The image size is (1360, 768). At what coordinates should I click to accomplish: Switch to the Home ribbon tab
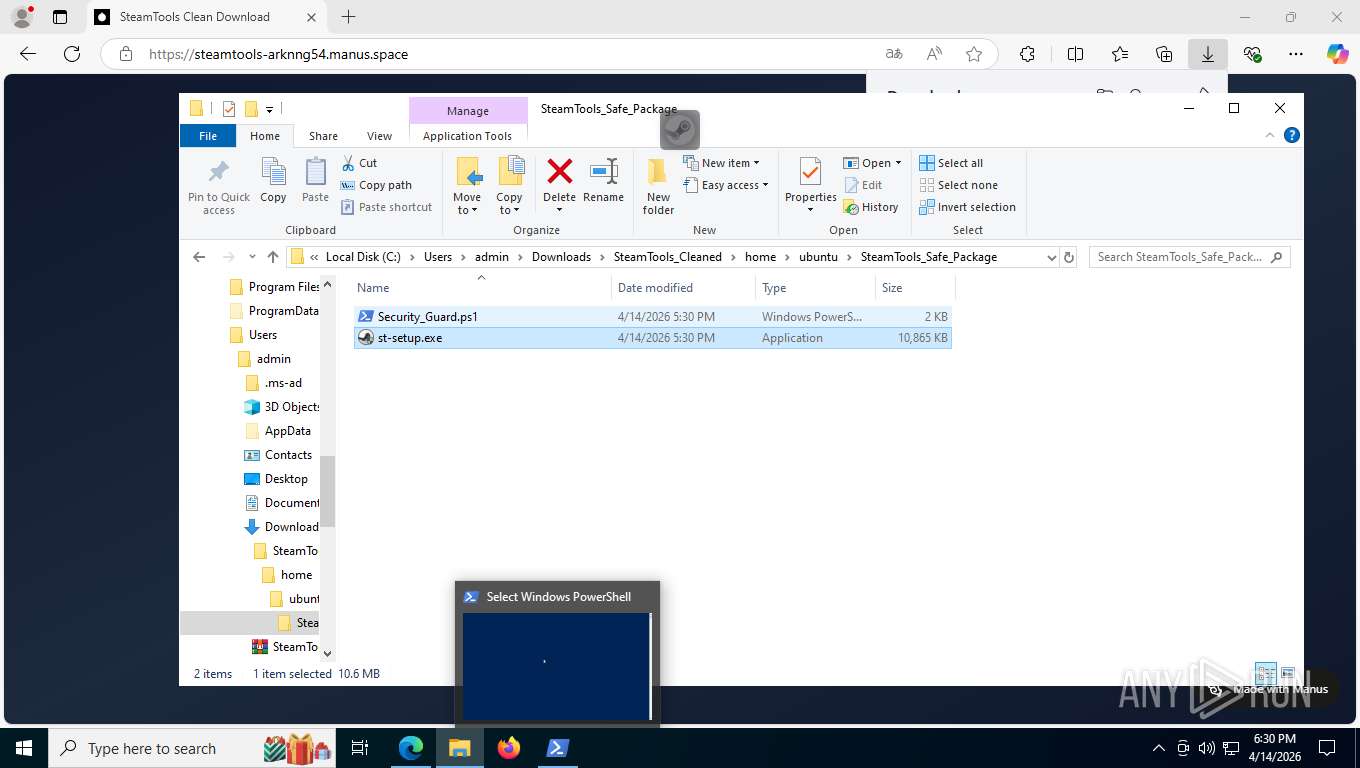point(265,136)
